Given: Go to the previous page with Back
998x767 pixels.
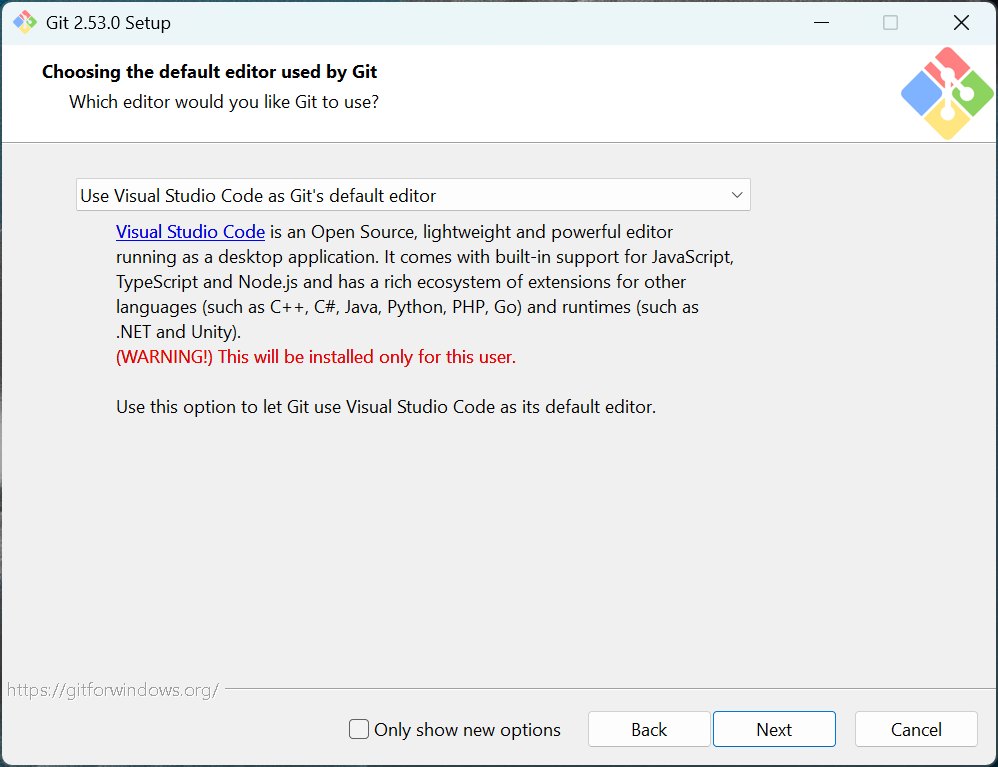Looking at the screenshot, I should (649, 729).
